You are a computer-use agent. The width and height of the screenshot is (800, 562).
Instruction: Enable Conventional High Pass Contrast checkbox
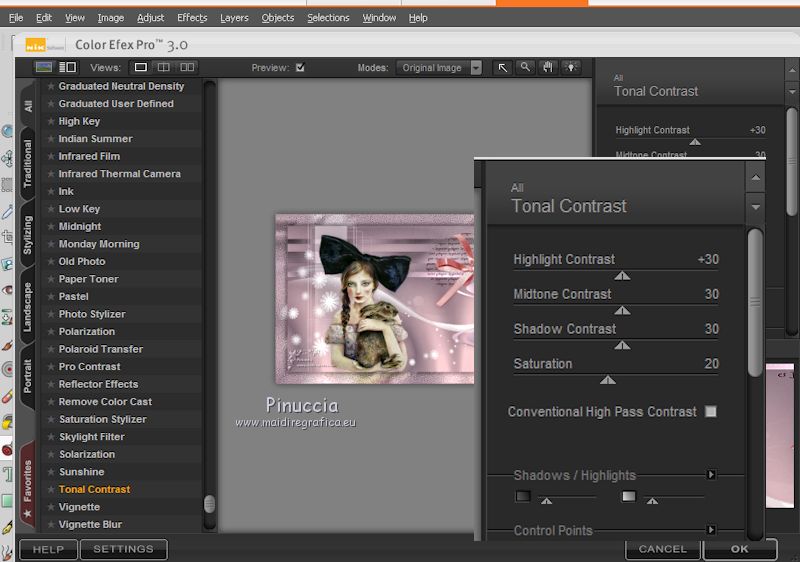click(x=711, y=412)
